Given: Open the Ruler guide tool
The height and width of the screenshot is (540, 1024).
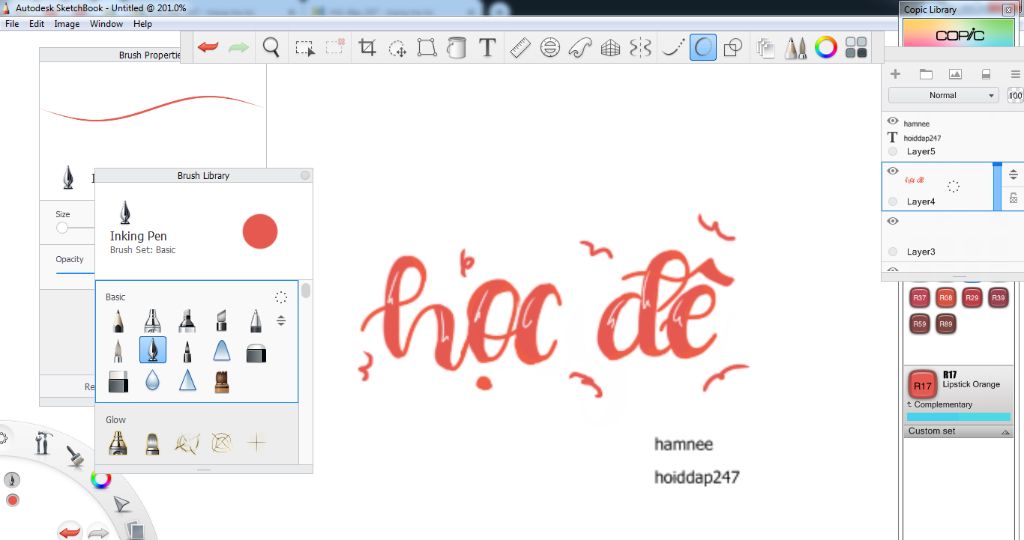Looking at the screenshot, I should [x=520, y=48].
